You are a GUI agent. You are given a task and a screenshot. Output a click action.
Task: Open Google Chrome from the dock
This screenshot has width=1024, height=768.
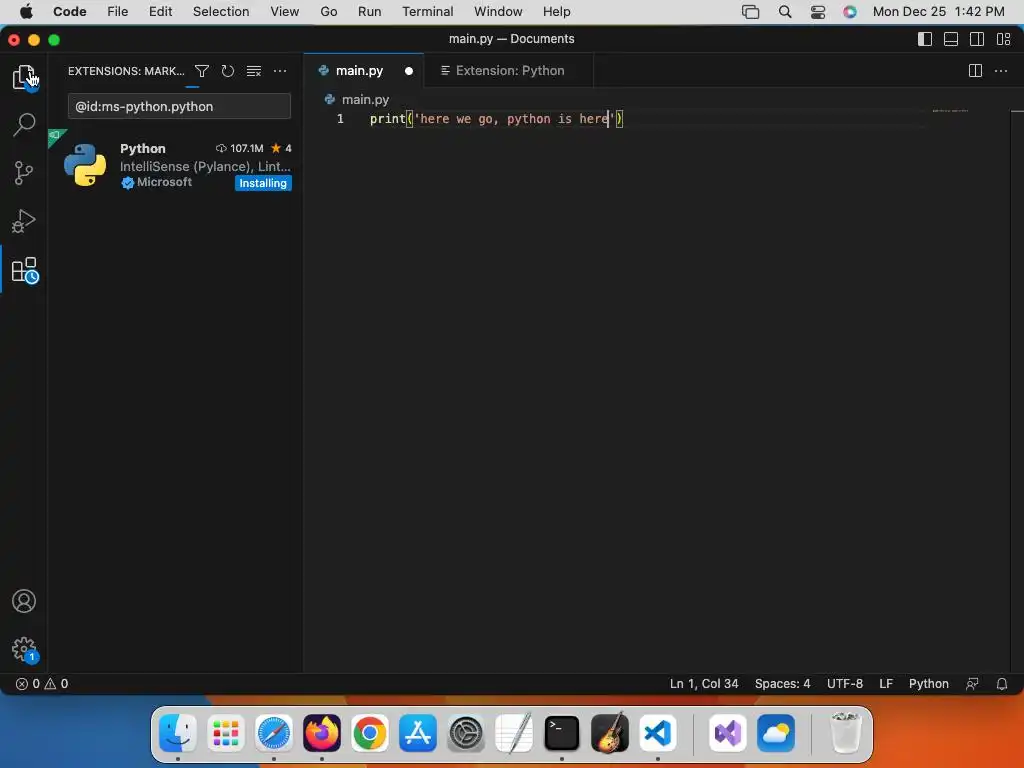coord(370,733)
